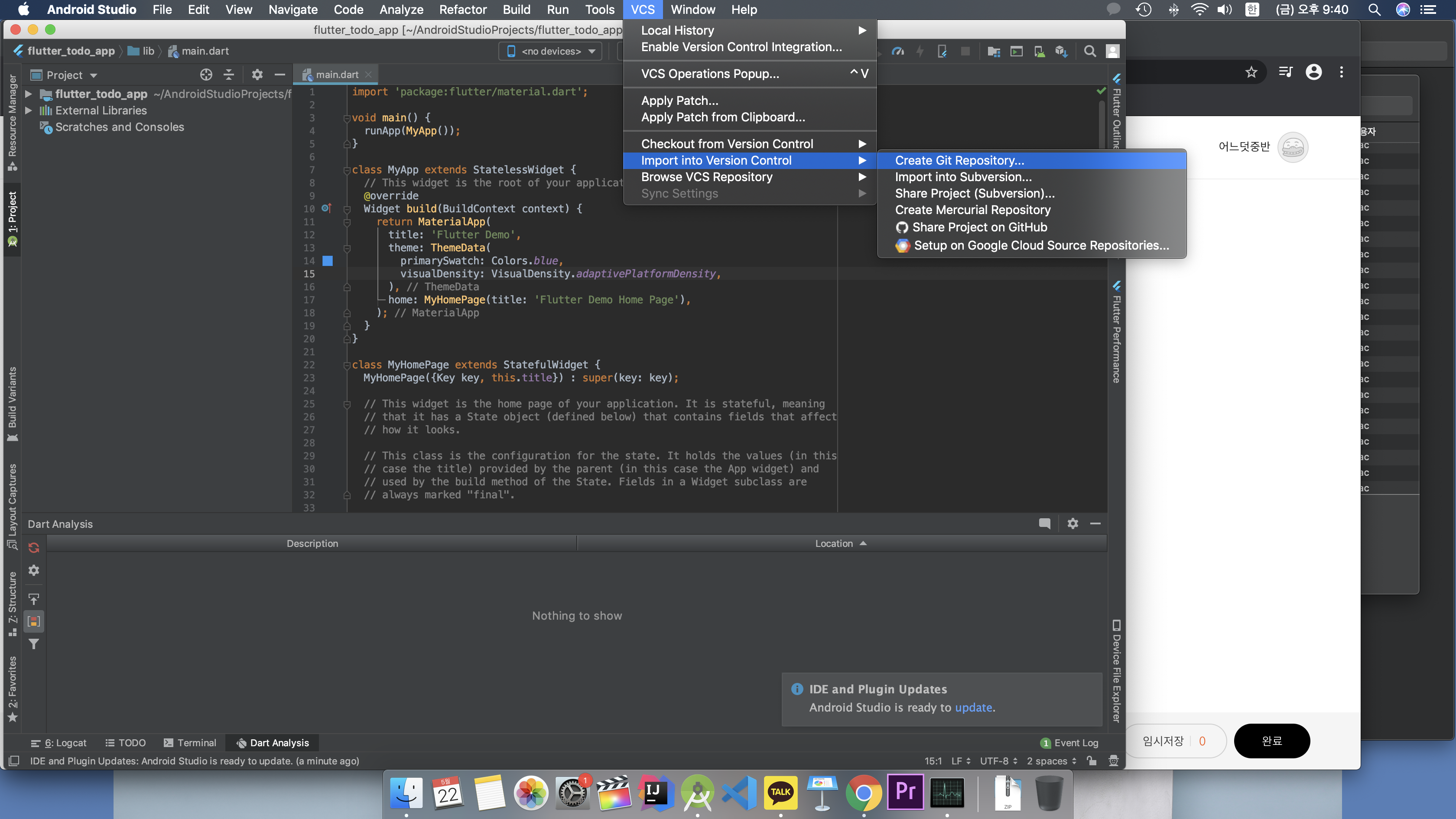1456x819 pixels.
Task: Toggle the quick-access tool window button in status bar
Action: pyautogui.click(x=14, y=761)
